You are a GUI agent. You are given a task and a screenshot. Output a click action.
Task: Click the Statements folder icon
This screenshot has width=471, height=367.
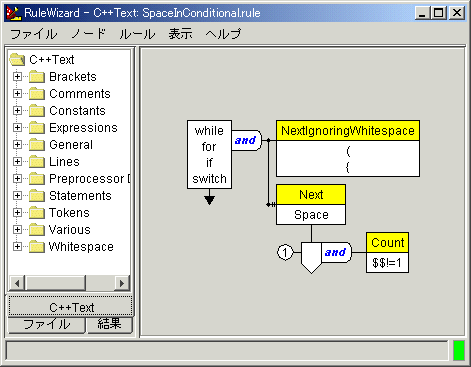click(x=37, y=196)
